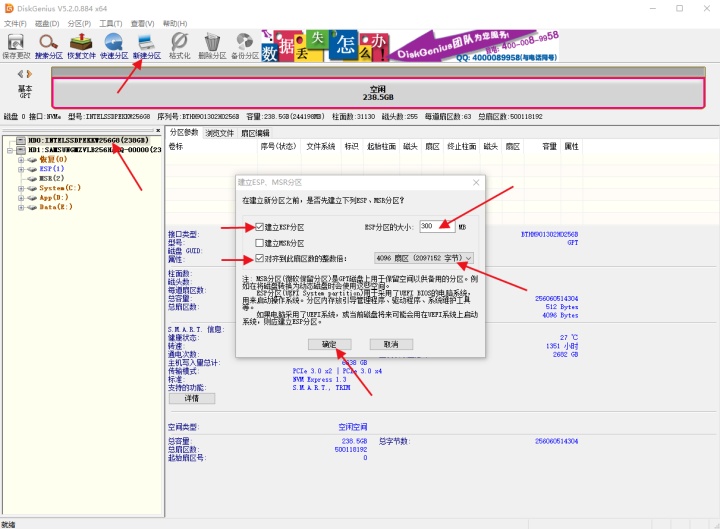The width and height of the screenshot is (720, 529).
Task: Click the Format (格式化) toolbar icon
Action: pos(179,46)
